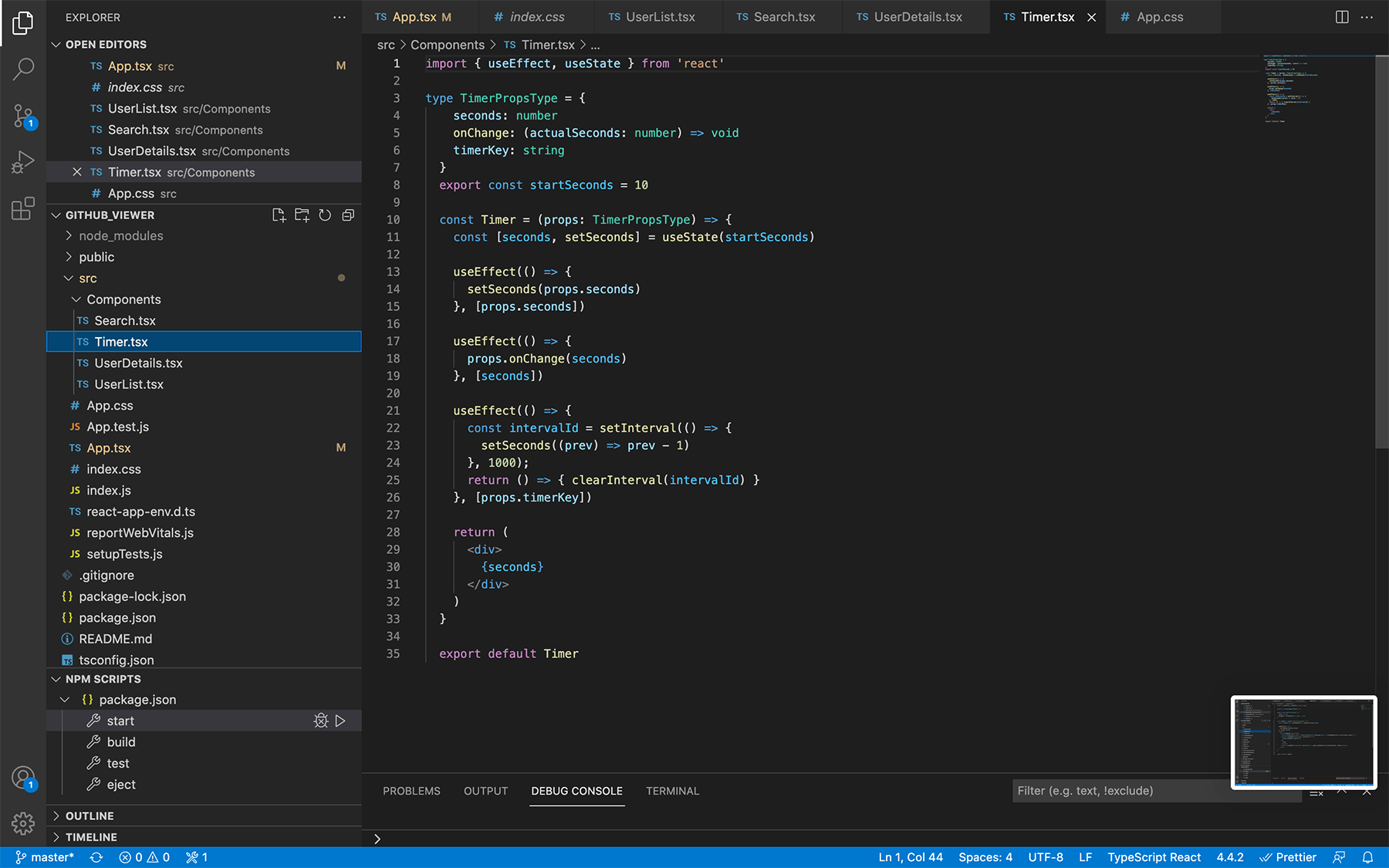Click the LF end of line selector
Image resolution: width=1389 pixels, height=868 pixels.
click(1085, 857)
